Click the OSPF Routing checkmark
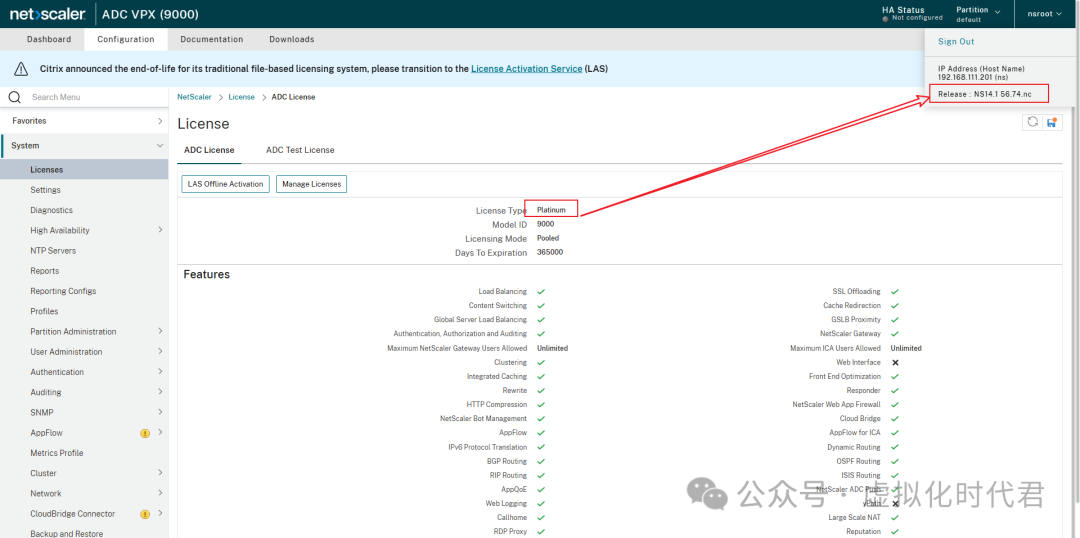 point(895,462)
